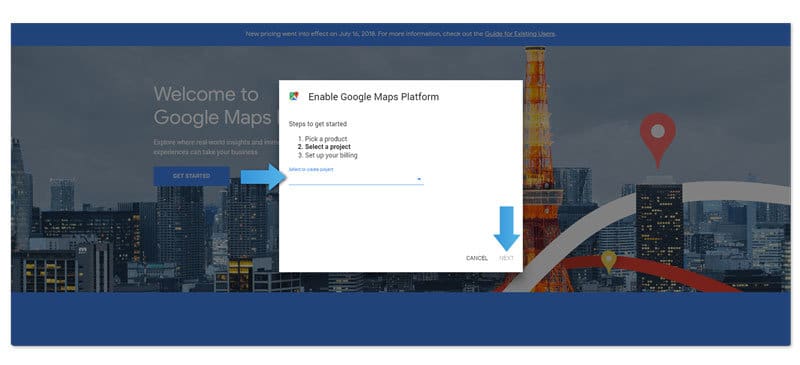Click the dropdown arrow on project selector
Screen dimensions: 800x365
coord(419,179)
